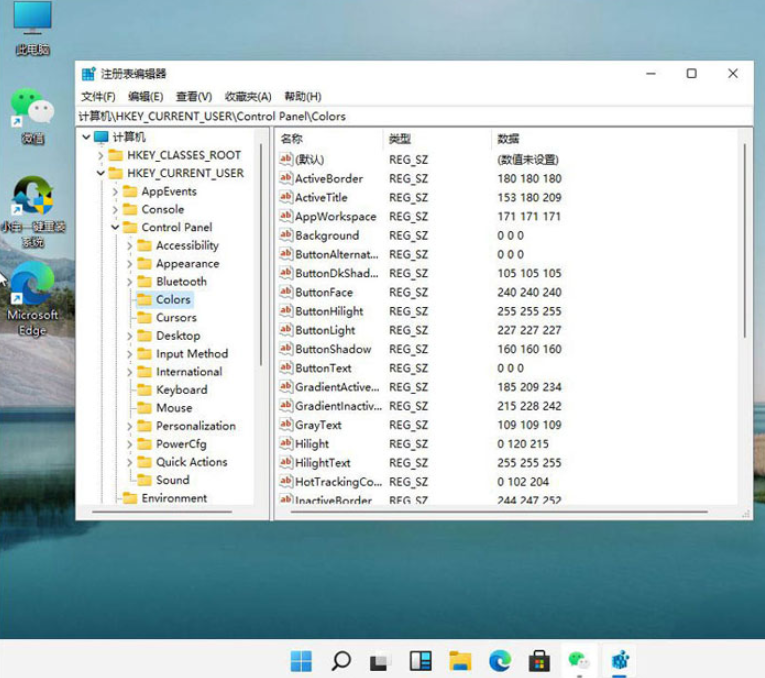Click the Registry Editor taskbar icon
This screenshot has width=765, height=678.
[x=620, y=660]
